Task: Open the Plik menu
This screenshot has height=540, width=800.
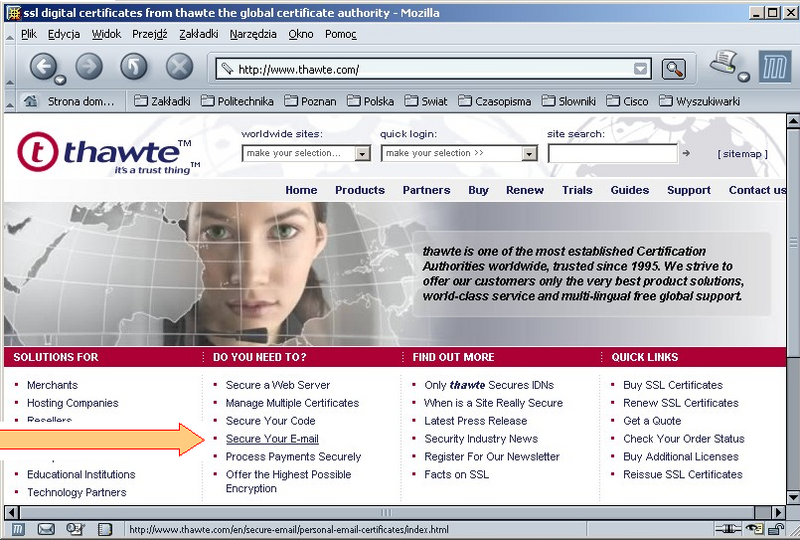Action: 29,34
